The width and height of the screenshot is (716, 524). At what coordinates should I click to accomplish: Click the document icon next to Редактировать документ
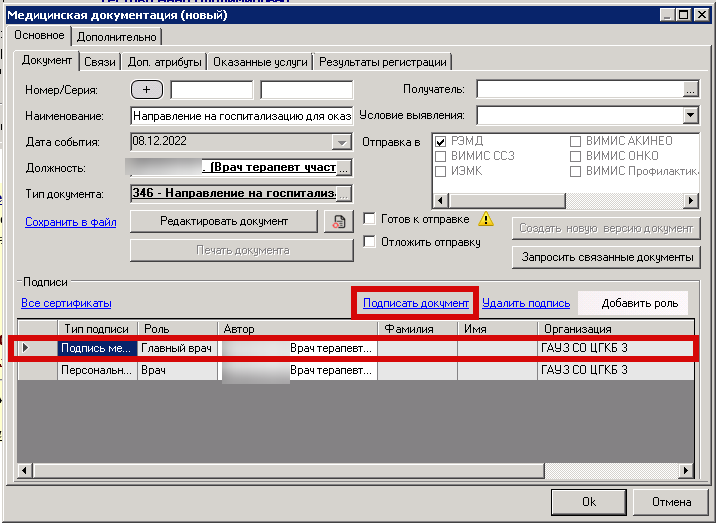click(339, 221)
